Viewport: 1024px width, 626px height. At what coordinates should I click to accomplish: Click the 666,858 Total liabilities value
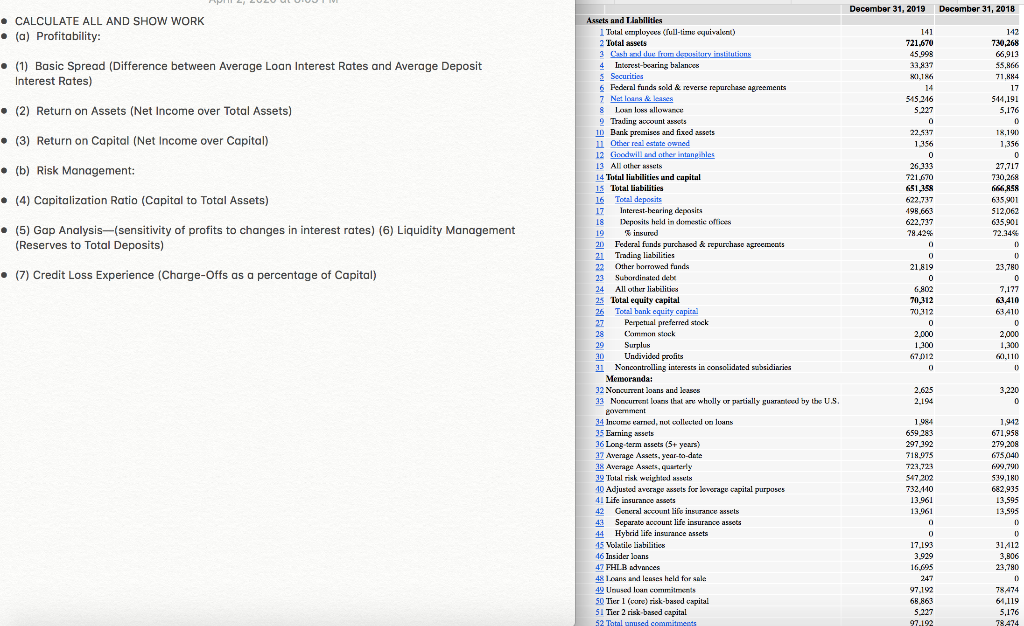click(1005, 188)
